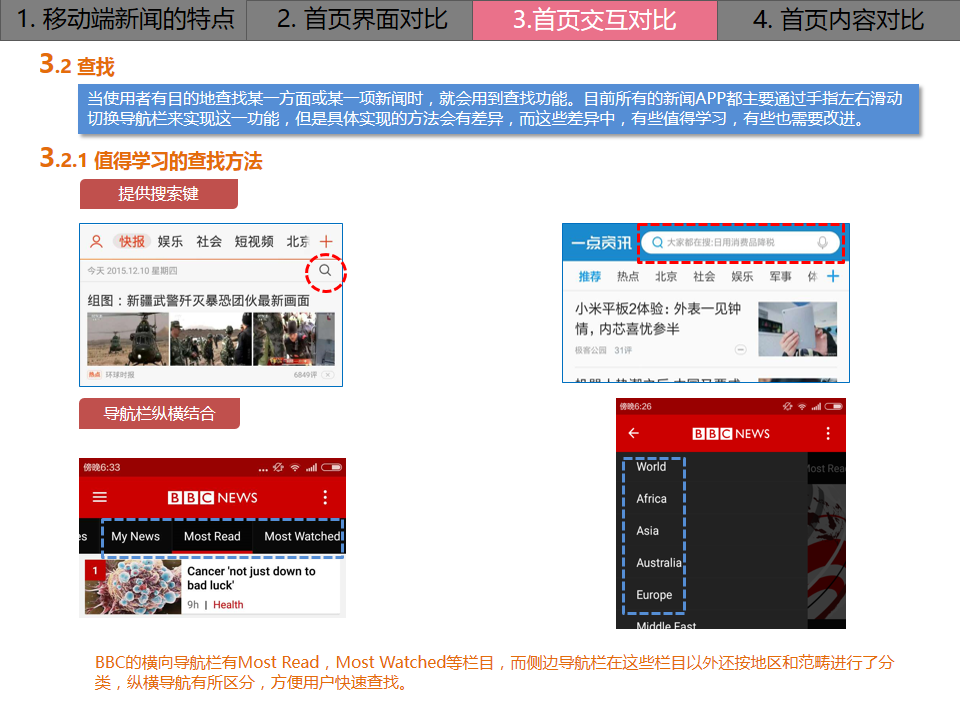Select Middle East in the side menu
Viewport: 960px width, 720px height.
click(x=666, y=625)
